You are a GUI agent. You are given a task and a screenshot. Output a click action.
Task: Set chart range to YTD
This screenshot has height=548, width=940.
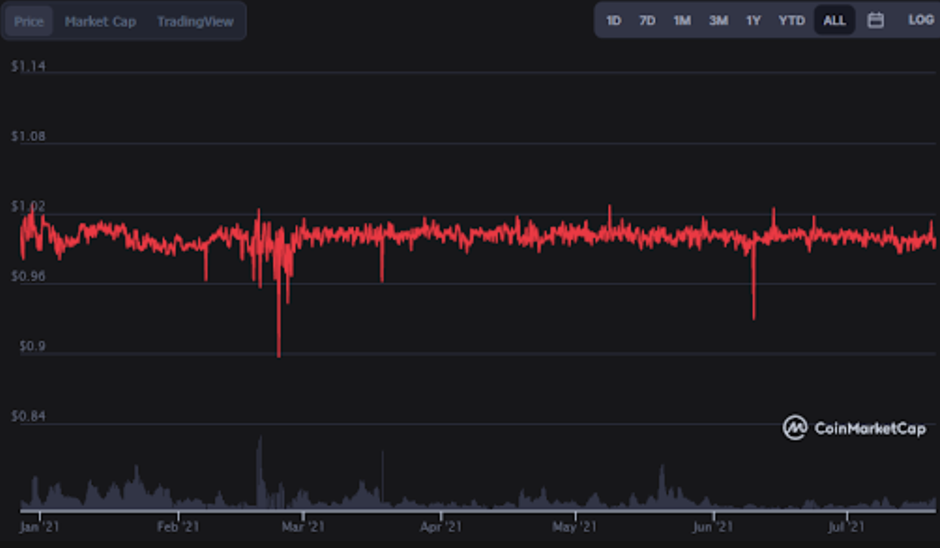(791, 20)
